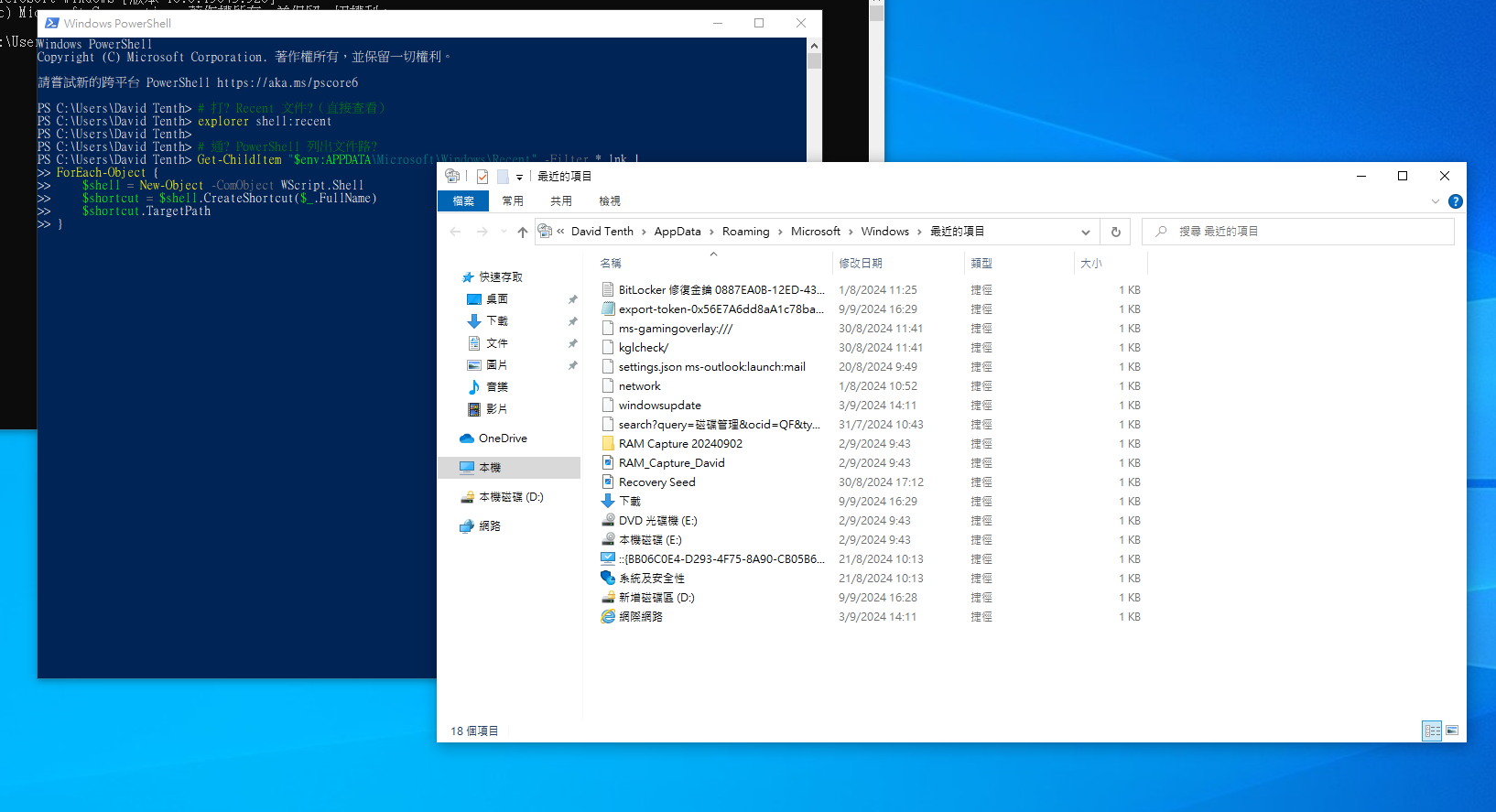Click Roaming in the address breadcrumb
1496x812 pixels.
coord(745,232)
